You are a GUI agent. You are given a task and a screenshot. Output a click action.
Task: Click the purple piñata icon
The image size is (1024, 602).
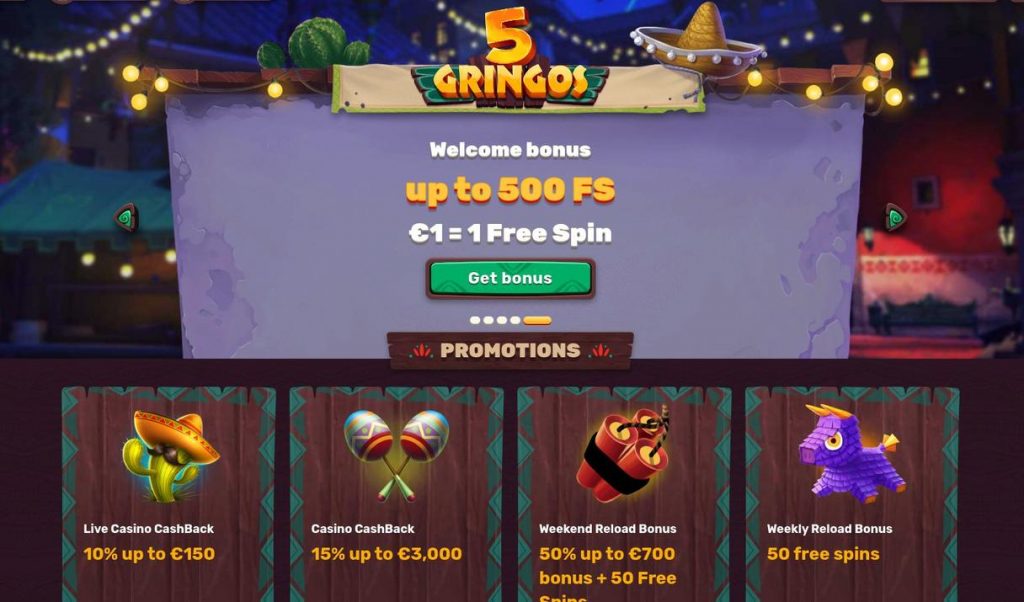(x=852, y=452)
